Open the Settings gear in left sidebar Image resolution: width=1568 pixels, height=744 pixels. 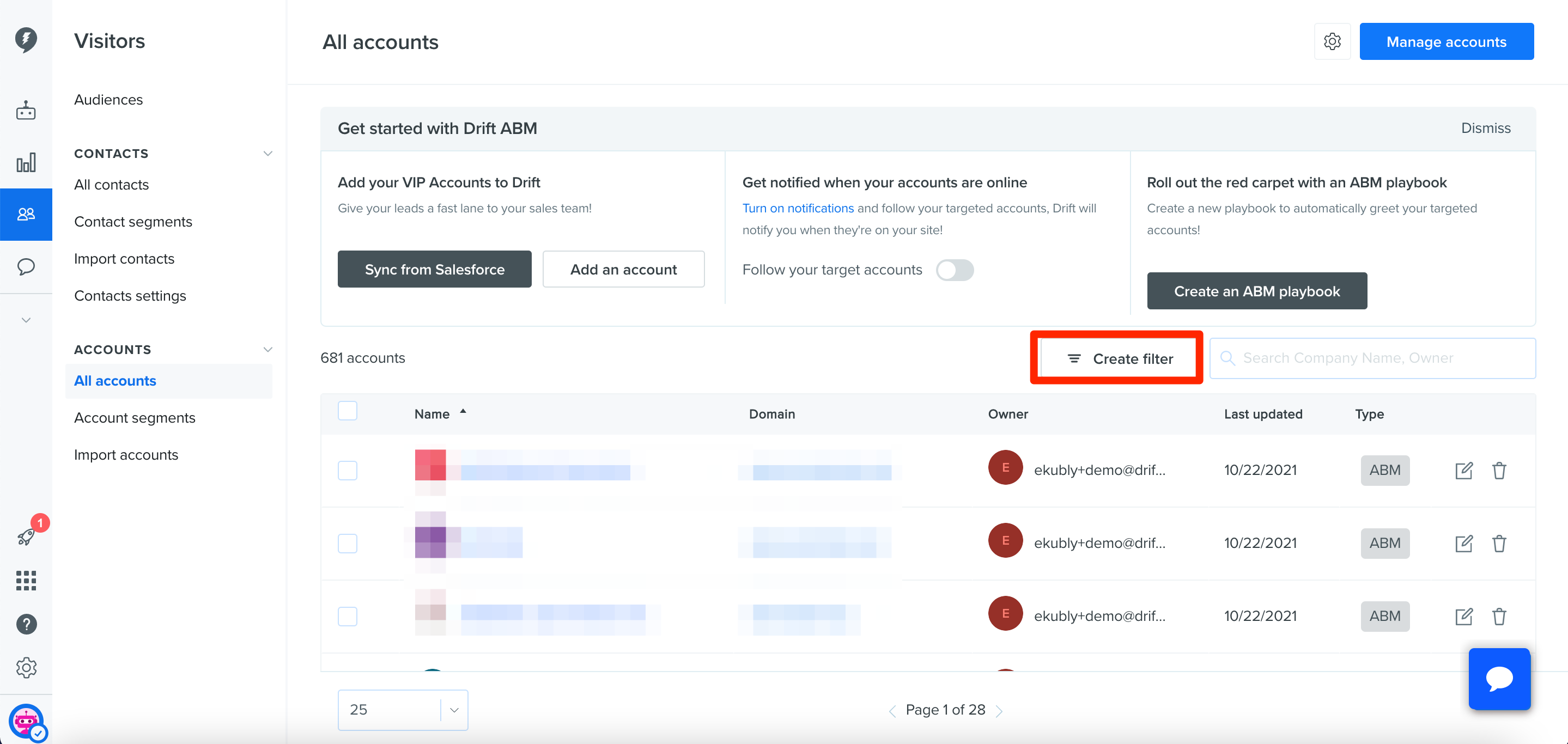pyautogui.click(x=26, y=668)
